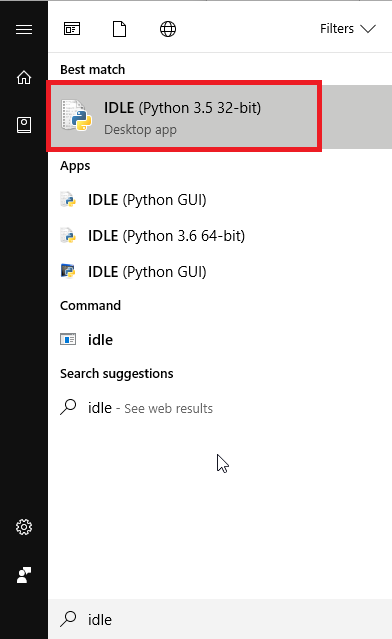Open the Notebook icon in sidebar
The height and width of the screenshot is (639, 392).
pyautogui.click(x=24, y=125)
